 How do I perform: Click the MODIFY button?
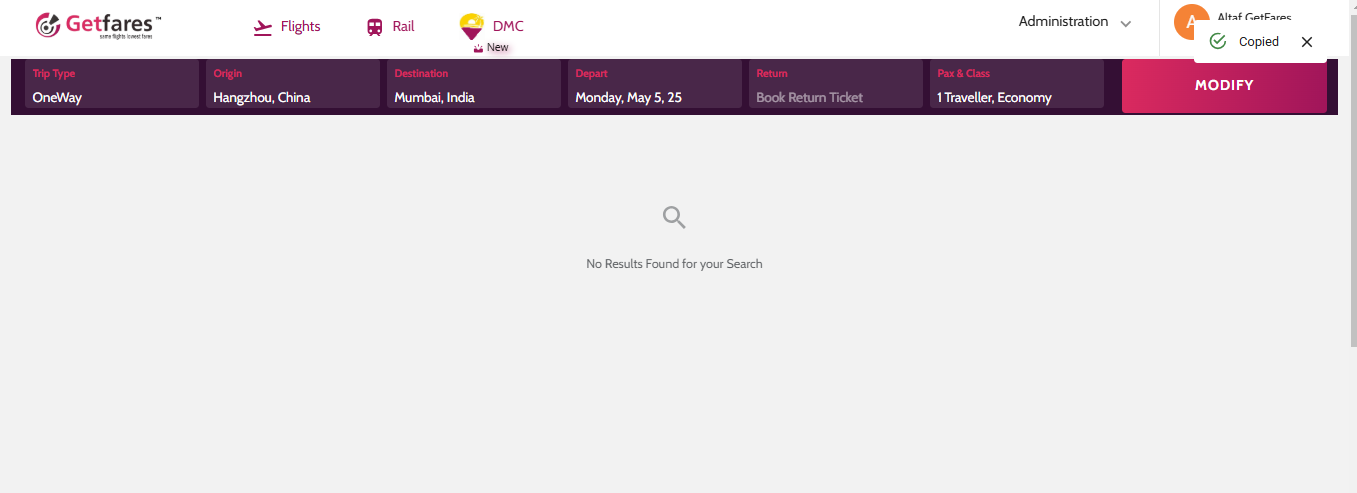click(1224, 85)
